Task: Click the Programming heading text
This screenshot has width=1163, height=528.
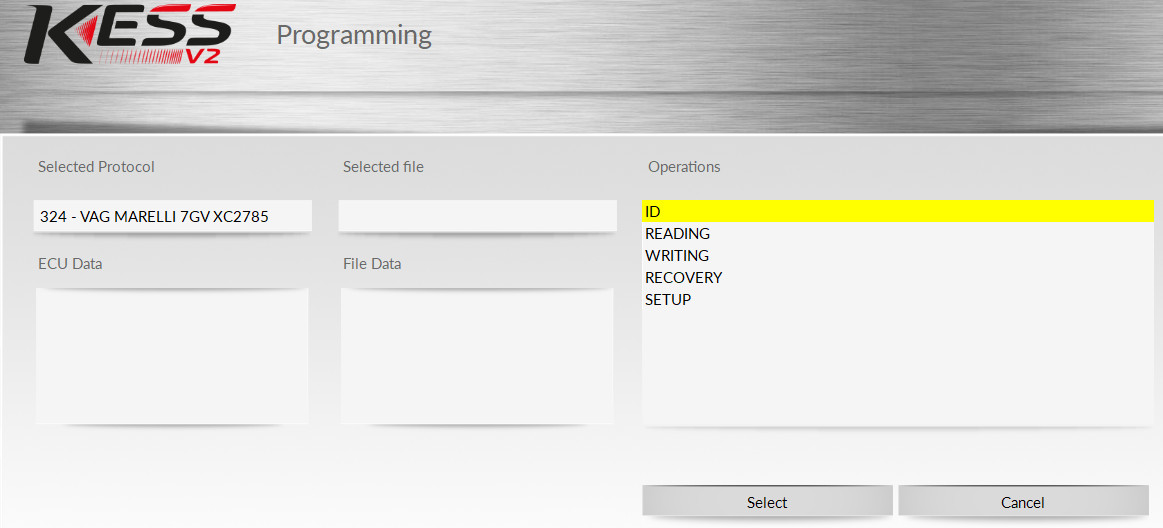Action: point(354,35)
